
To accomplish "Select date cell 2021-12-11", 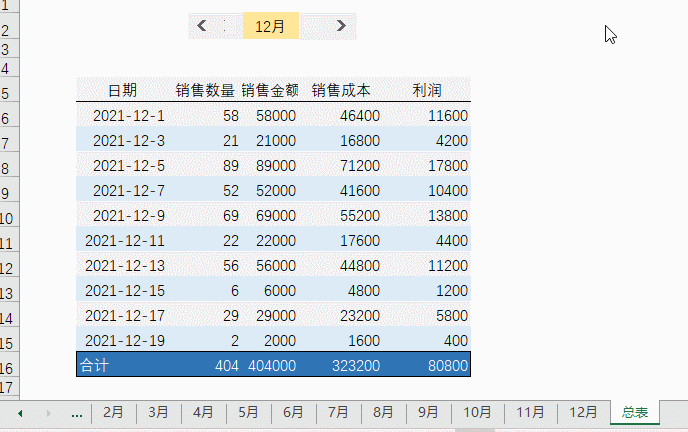I will pyautogui.click(x=125, y=241).
